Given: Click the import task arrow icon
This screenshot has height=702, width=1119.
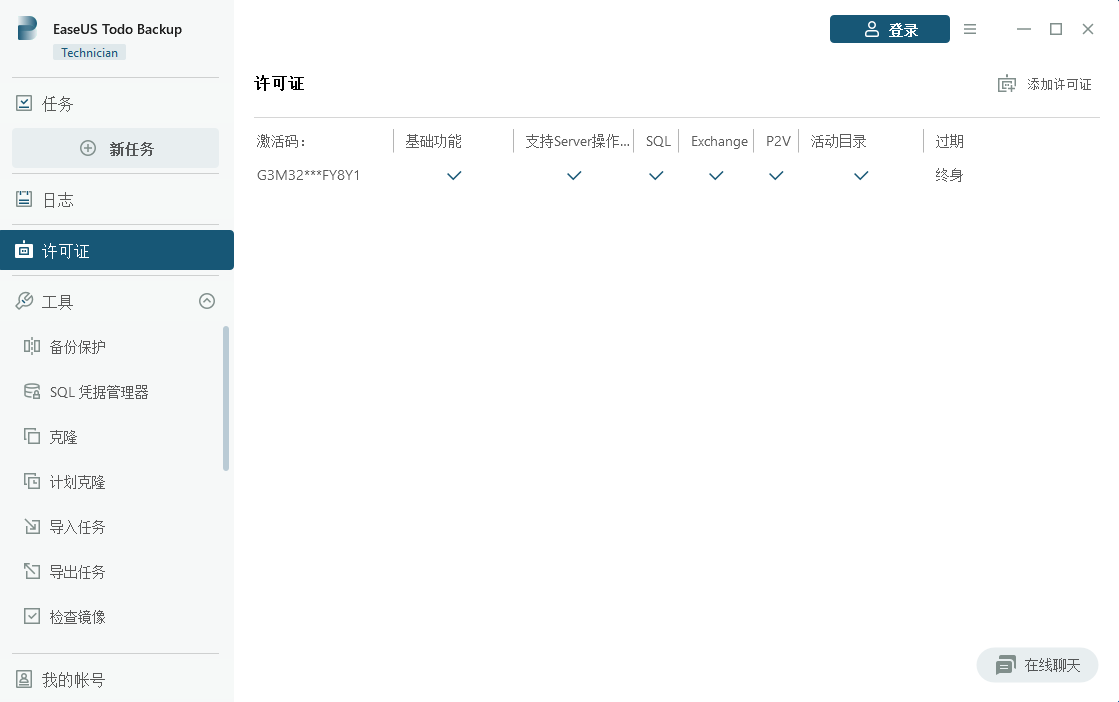Looking at the screenshot, I should [x=32, y=527].
